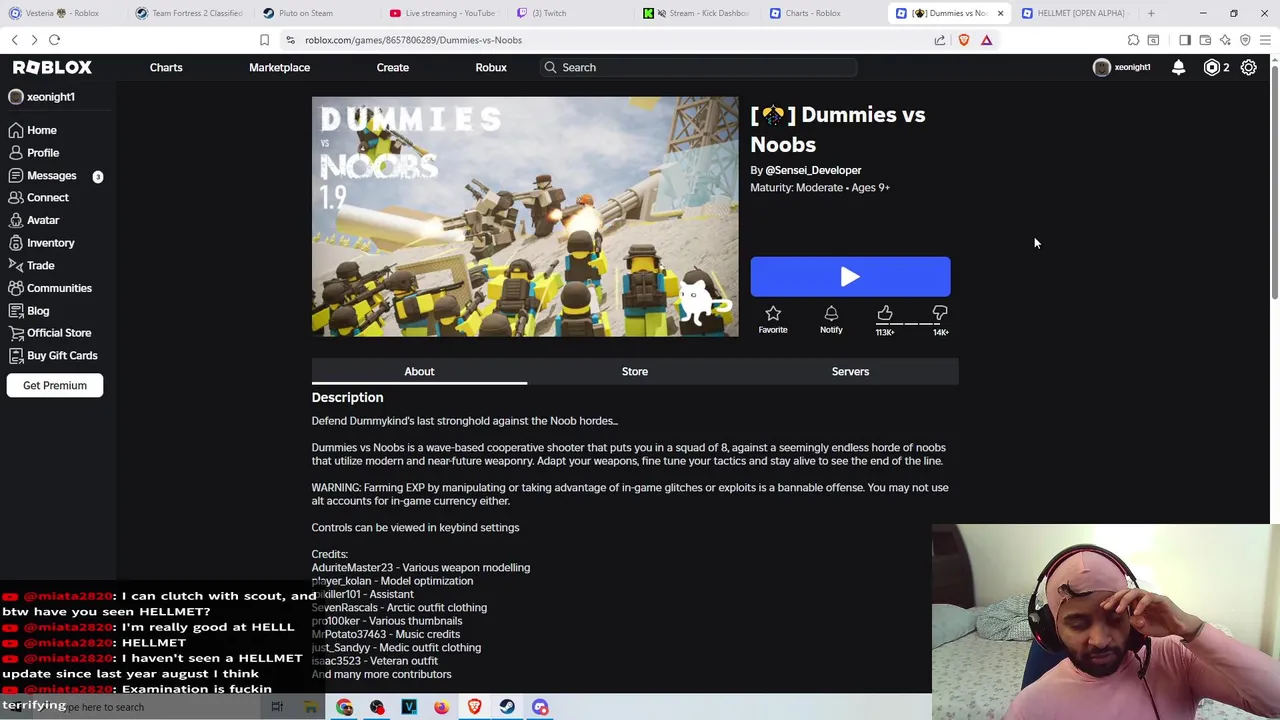Screen dimensions: 1280x720
Task: Close the Dummies vs Noobs tab
Action: (1000, 13)
